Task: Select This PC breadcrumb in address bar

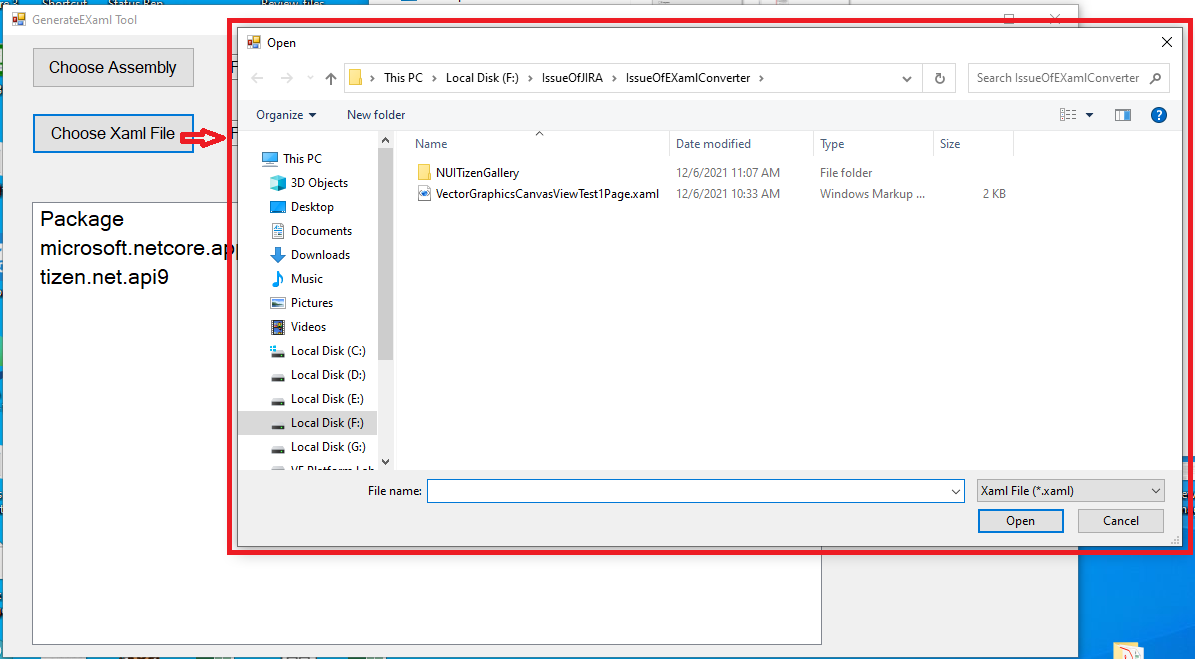Action: [x=403, y=78]
